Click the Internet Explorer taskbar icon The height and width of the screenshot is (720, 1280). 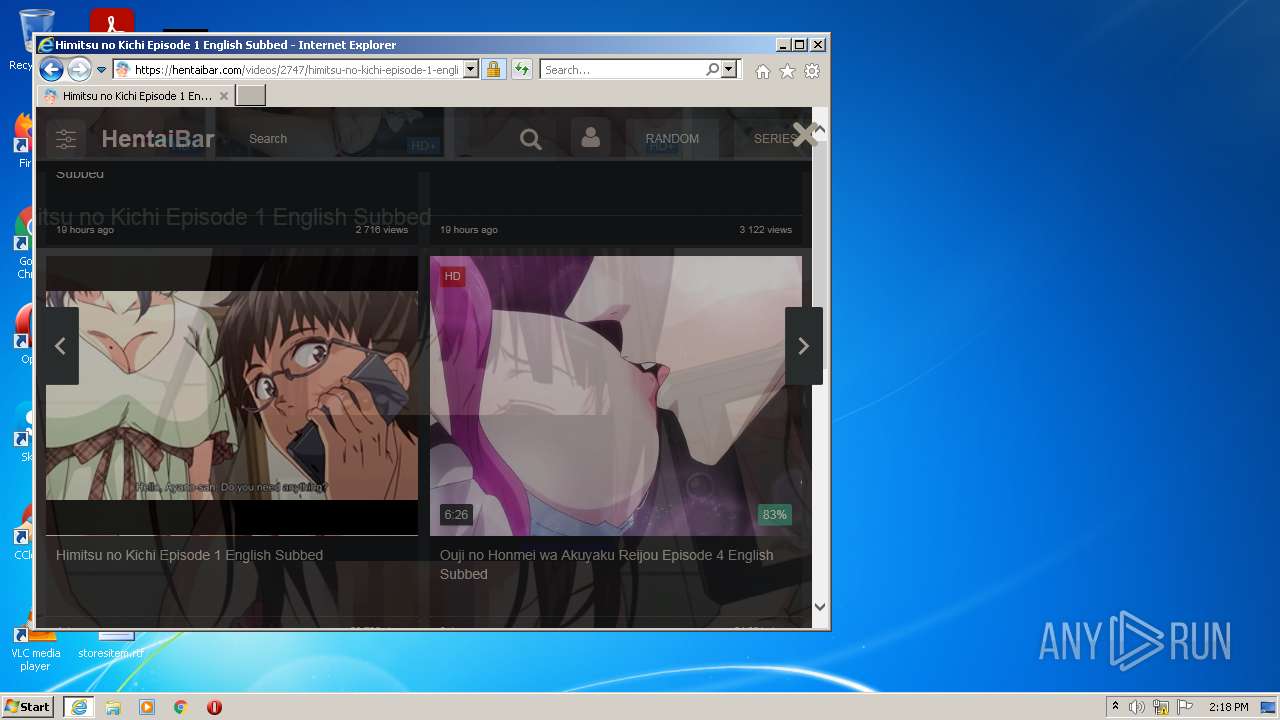79,707
